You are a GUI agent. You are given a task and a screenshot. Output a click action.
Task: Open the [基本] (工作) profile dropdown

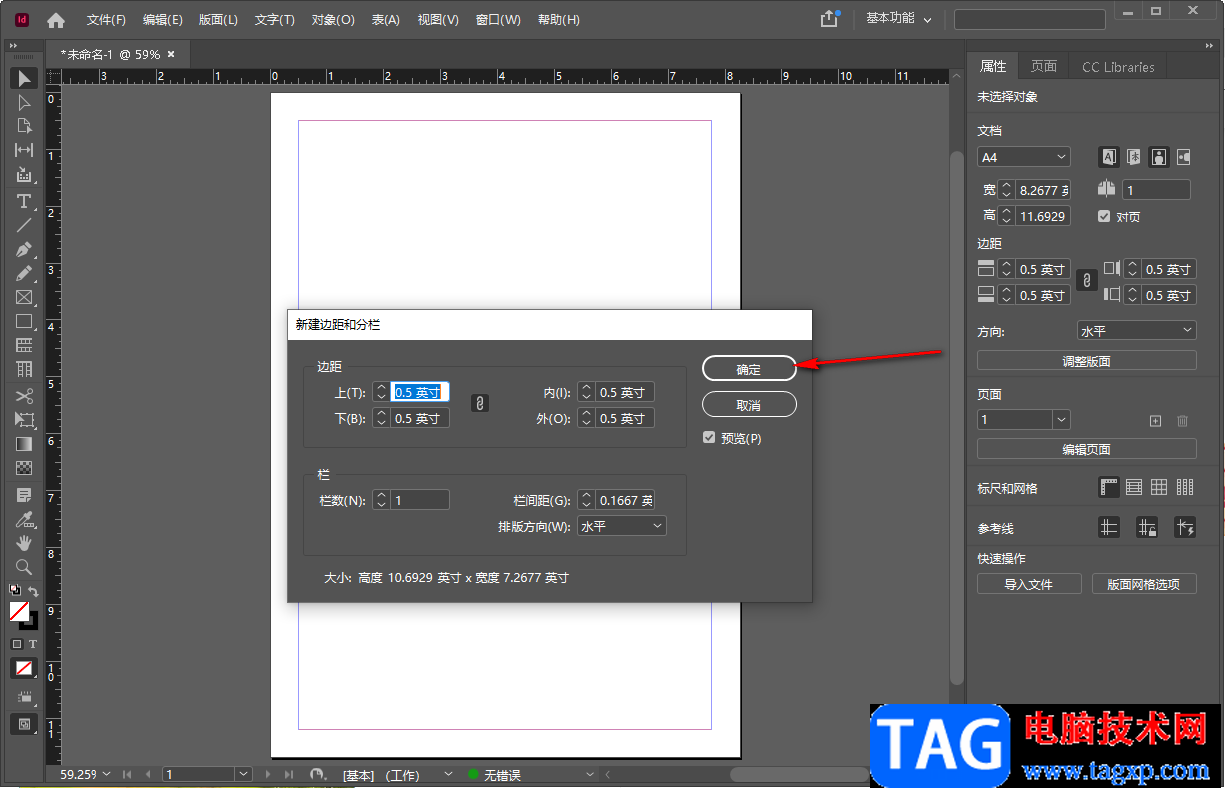[x=448, y=775]
